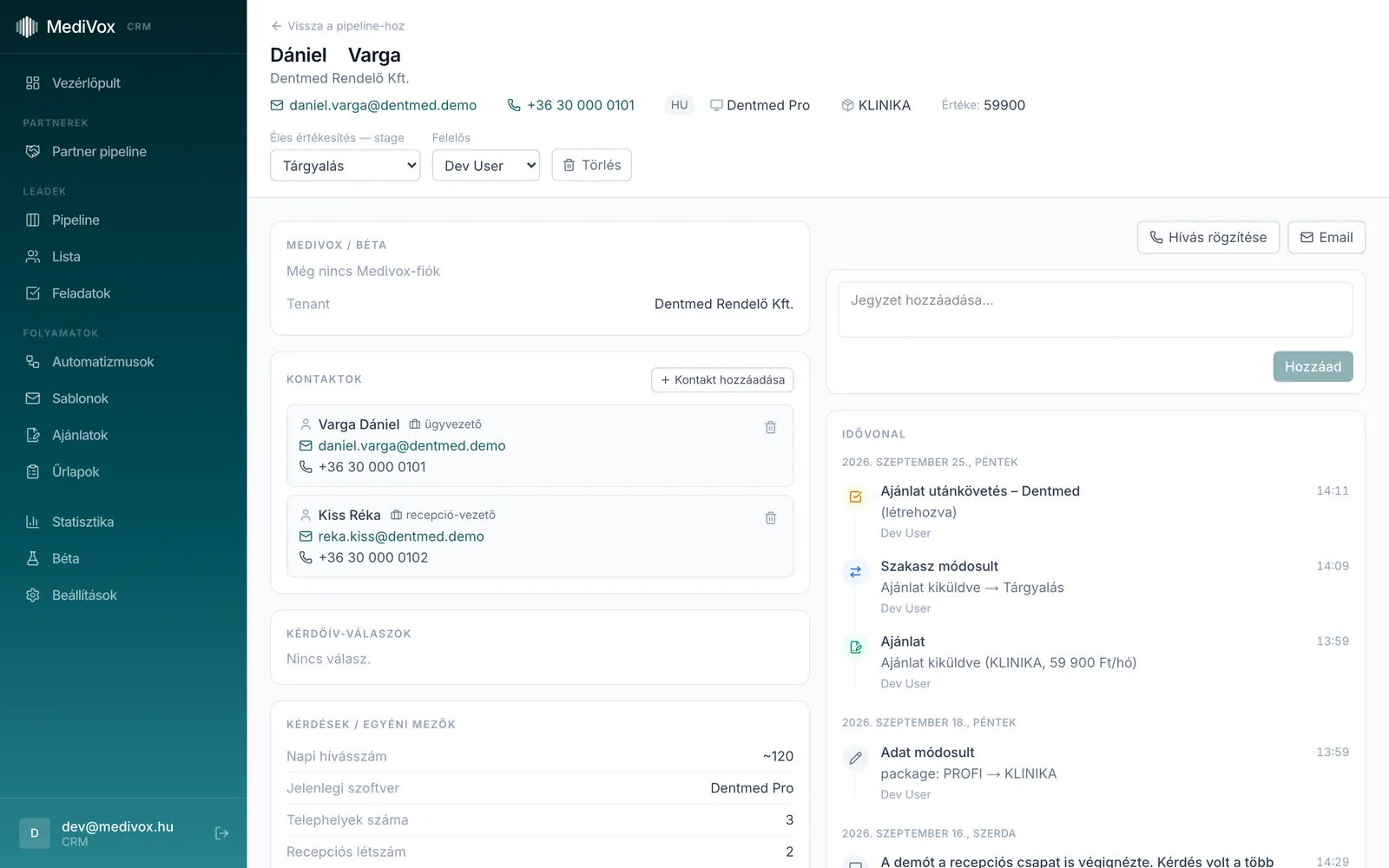
Task: Click the package icon beside KLINIKA
Action: point(847,105)
